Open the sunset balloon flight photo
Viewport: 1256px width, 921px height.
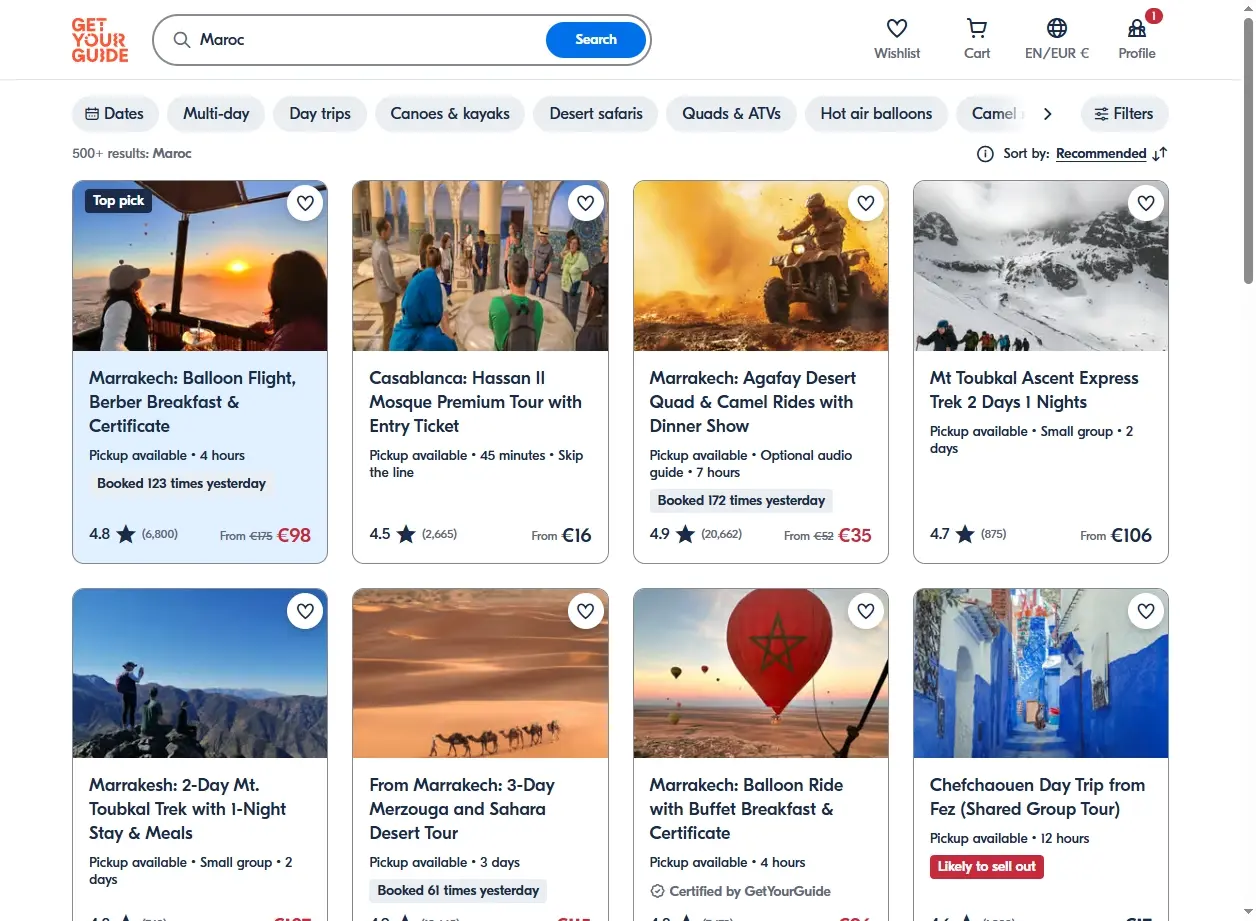coord(200,266)
